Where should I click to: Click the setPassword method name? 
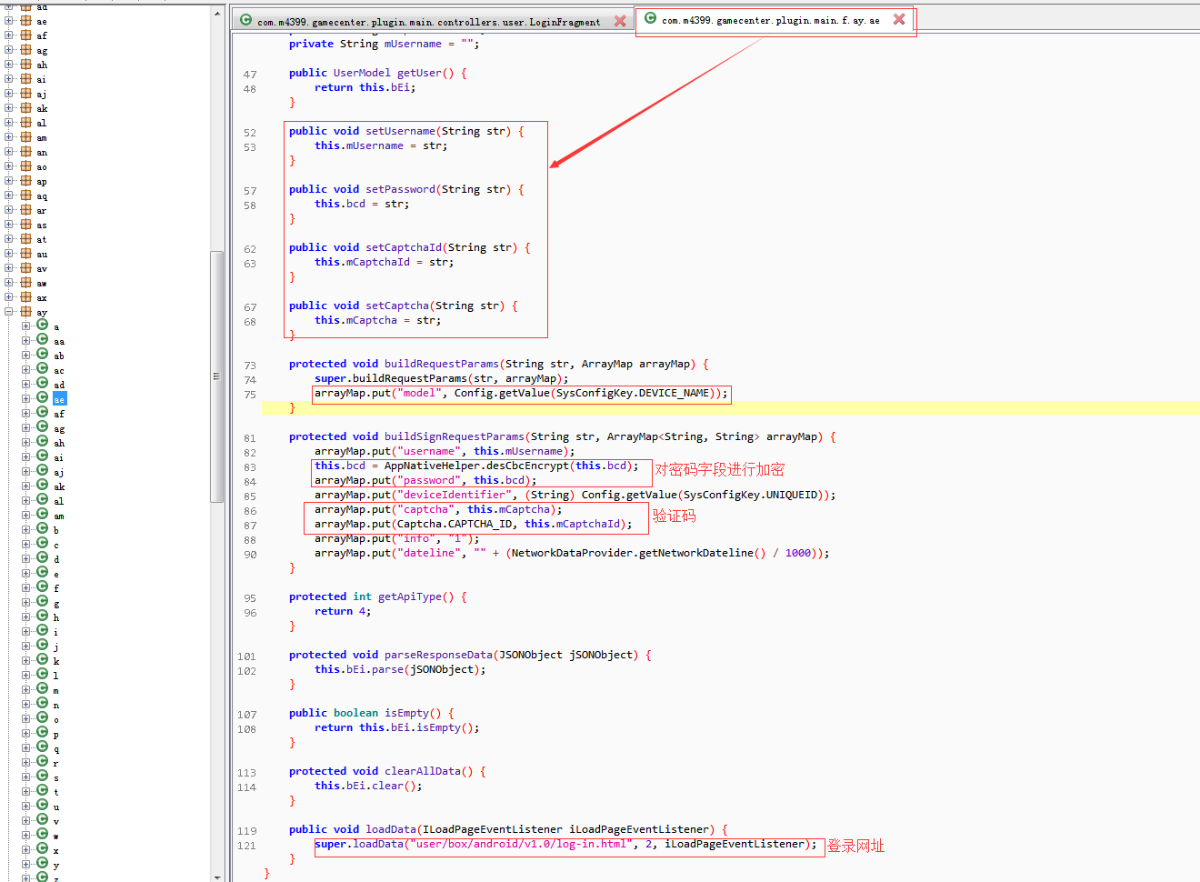click(400, 189)
